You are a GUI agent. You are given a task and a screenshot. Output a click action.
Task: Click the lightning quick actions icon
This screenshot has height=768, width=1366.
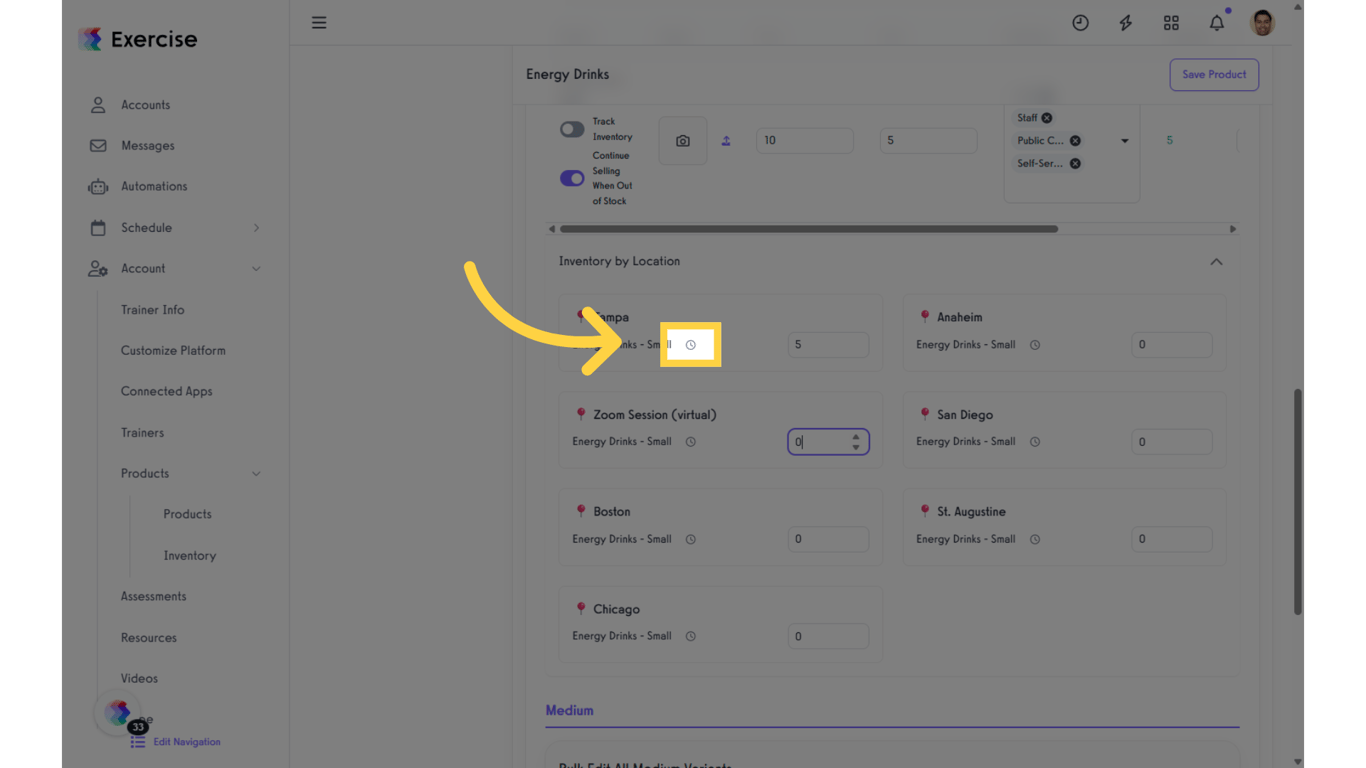point(1125,22)
